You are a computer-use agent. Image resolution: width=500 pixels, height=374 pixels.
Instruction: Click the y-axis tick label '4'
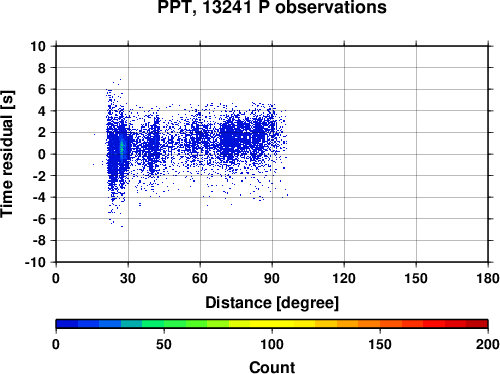42,111
